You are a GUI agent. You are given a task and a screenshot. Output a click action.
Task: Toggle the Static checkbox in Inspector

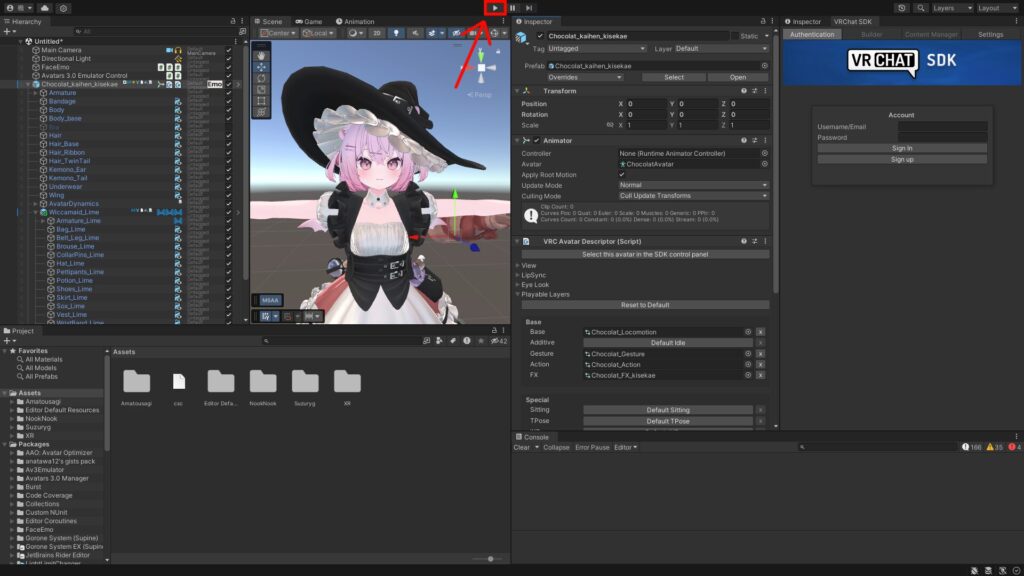tap(732, 36)
